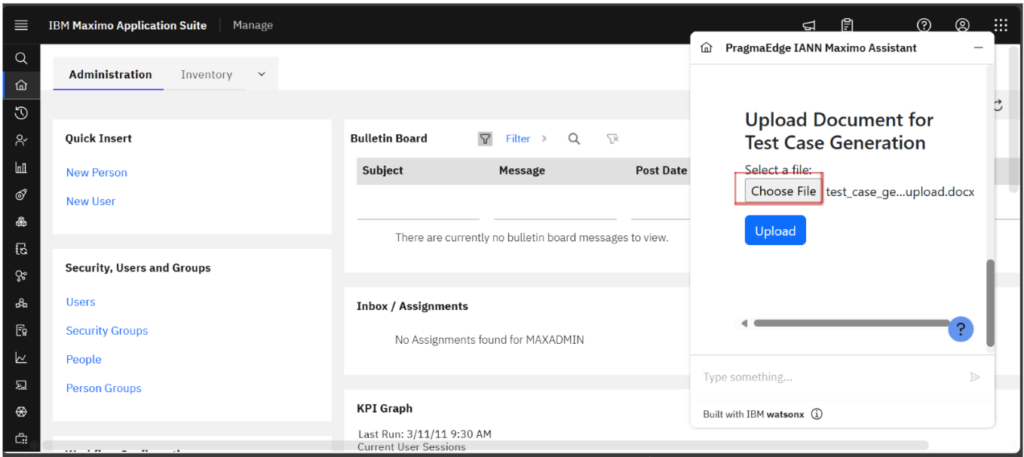Screen dimensions: 1024x457
Task: Click the No Assignments found for MAXADMIN text
Action: pyautogui.click(x=489, y=339)
